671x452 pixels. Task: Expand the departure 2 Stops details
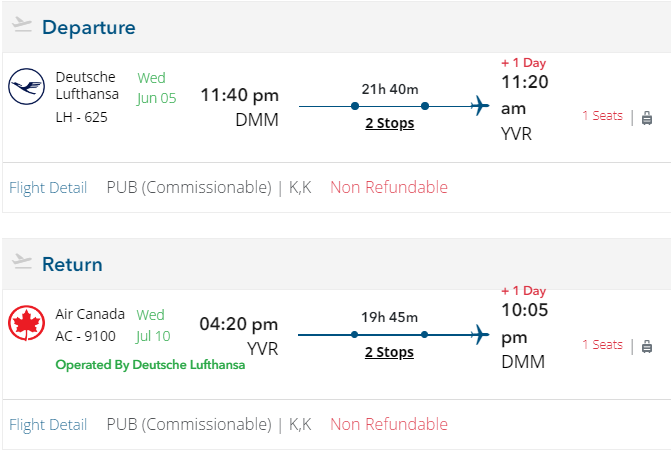click(389, 124)
